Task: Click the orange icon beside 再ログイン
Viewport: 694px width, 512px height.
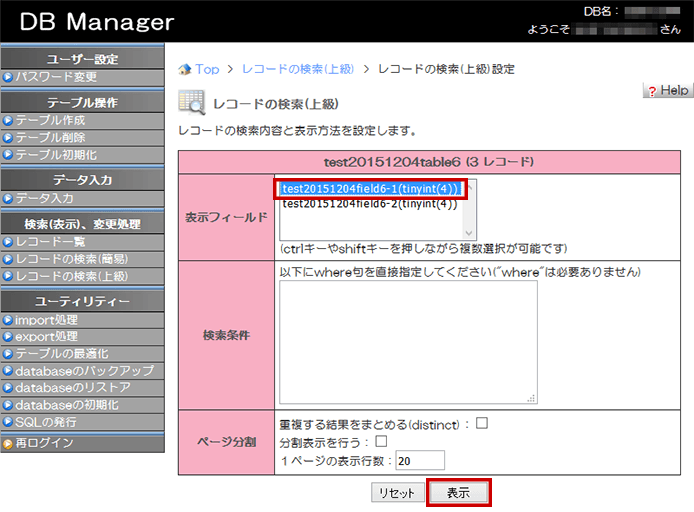Action: (8, 443)
